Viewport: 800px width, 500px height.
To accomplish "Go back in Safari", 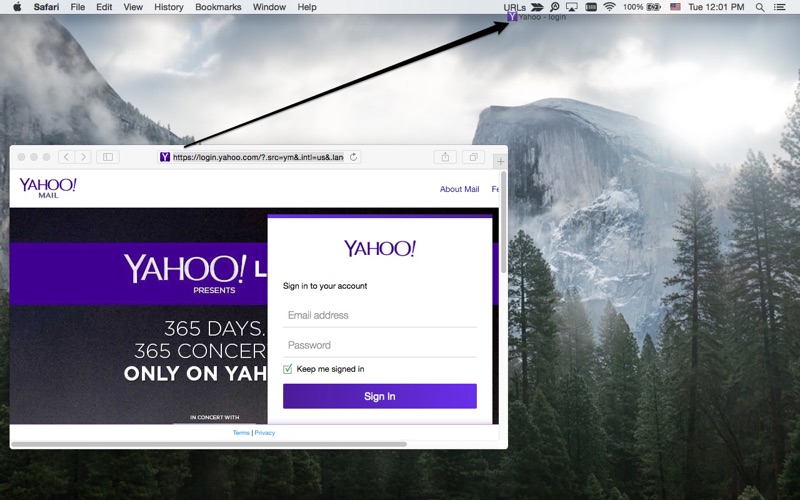I will tap(66, 157).
